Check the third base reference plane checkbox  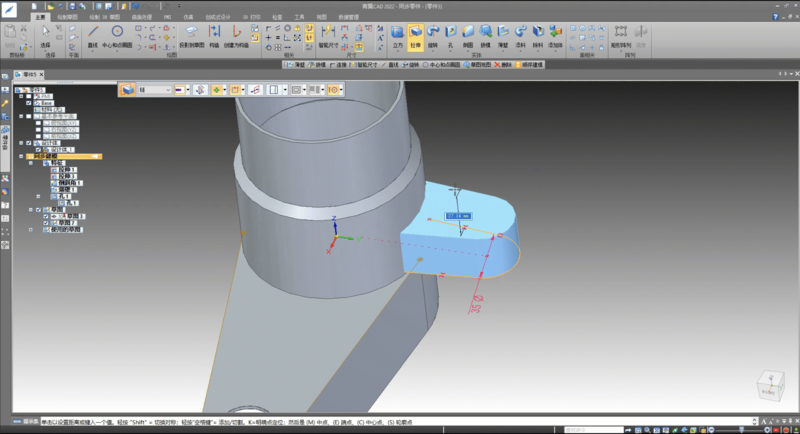[38, 136]
